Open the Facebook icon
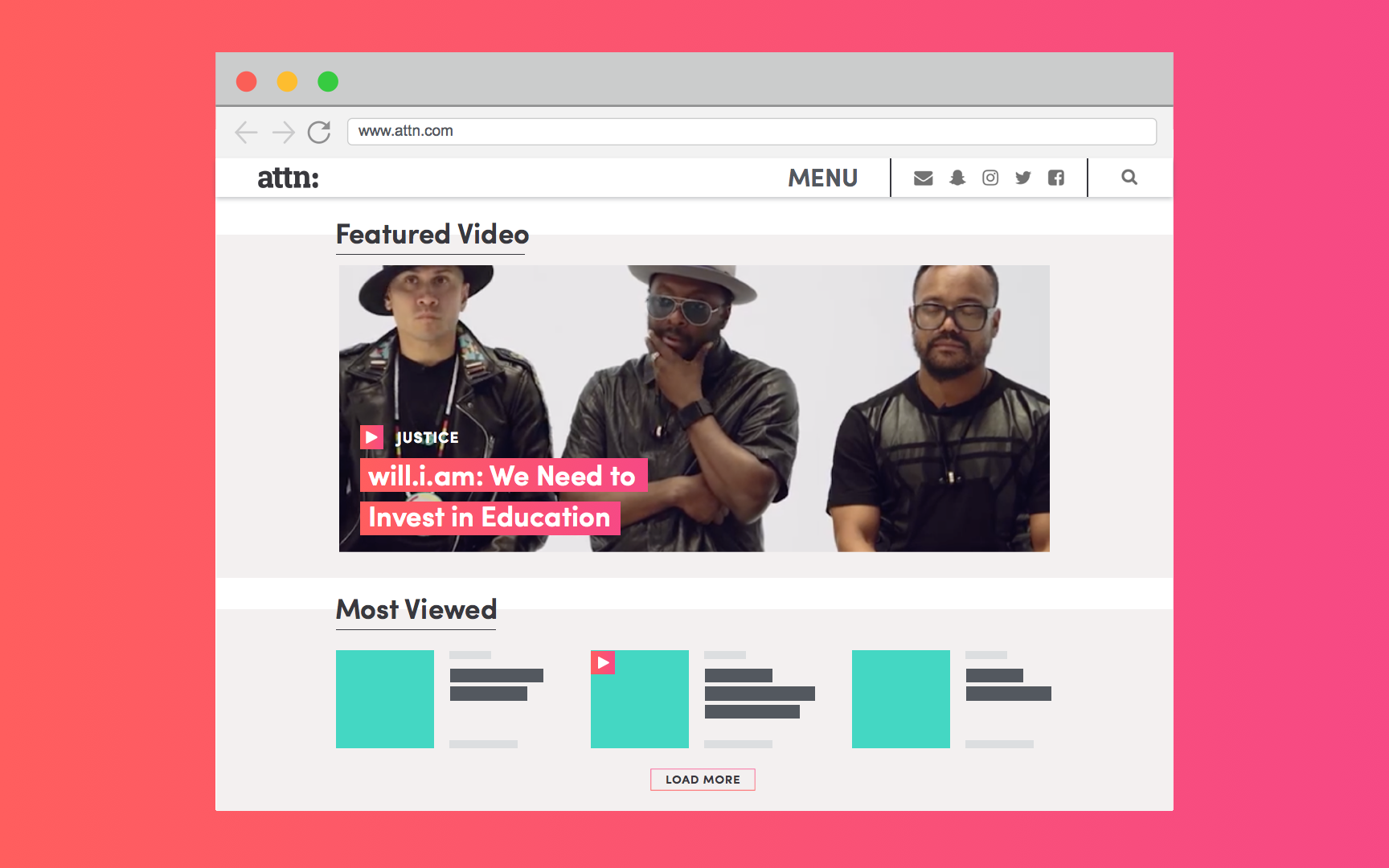1389x868 pixels. pos(1056,178)
